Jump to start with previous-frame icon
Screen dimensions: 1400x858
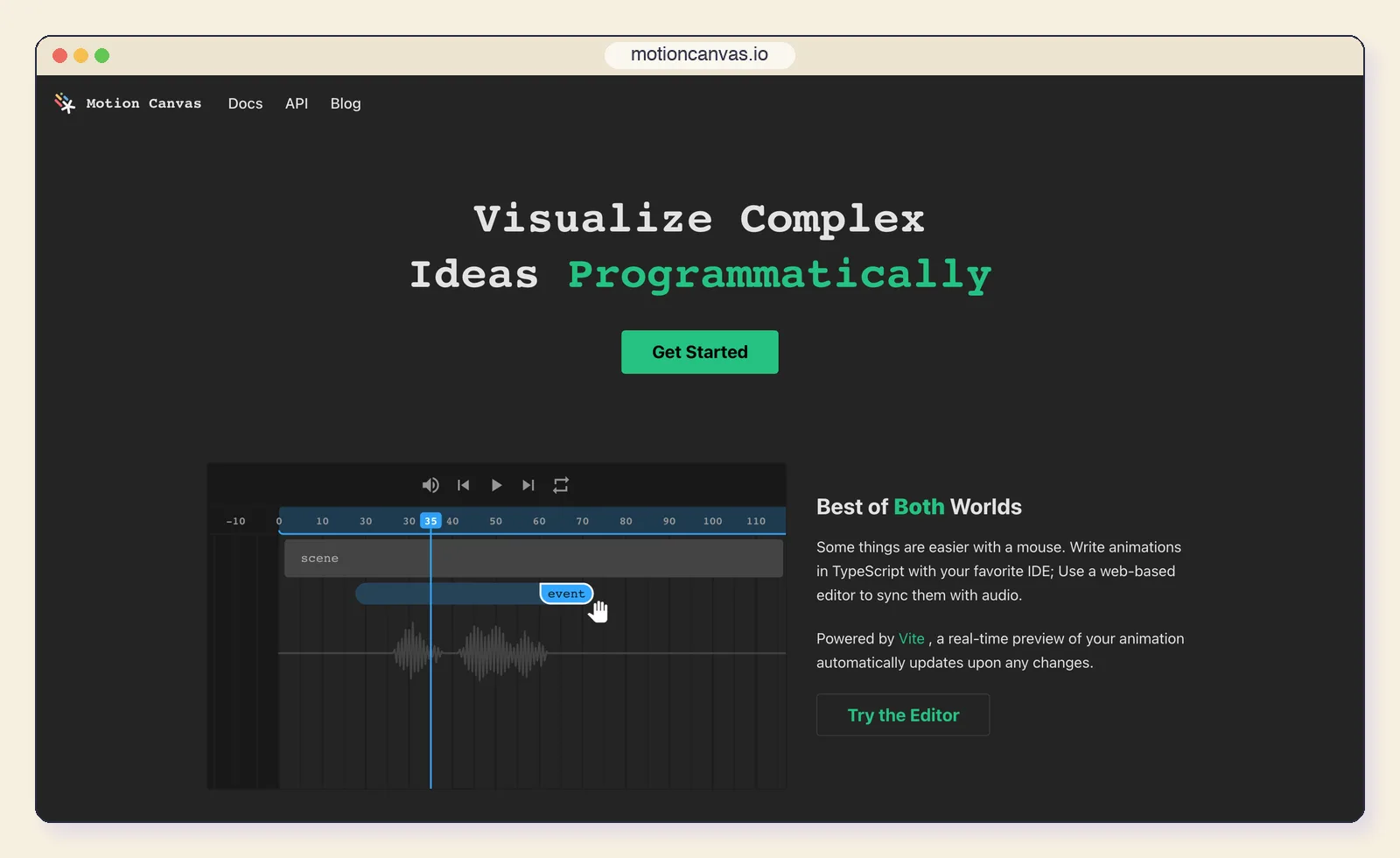[x=464, y=485]
